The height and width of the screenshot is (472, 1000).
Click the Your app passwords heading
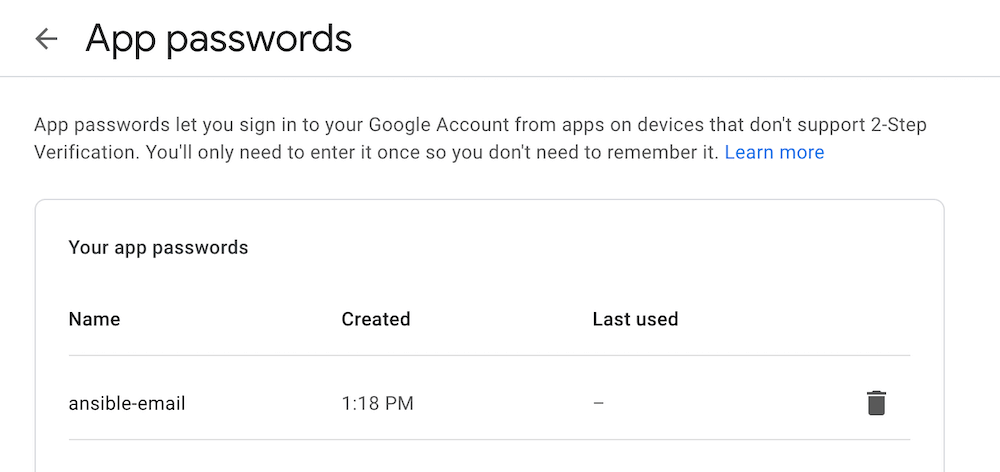(x=158, y=247)
